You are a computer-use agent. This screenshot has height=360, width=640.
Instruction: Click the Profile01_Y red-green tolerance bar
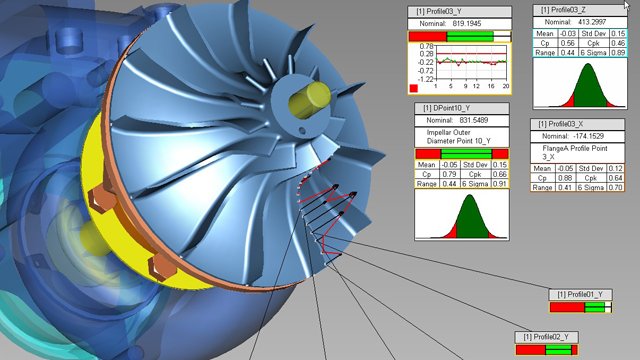[x=580, y=307]
